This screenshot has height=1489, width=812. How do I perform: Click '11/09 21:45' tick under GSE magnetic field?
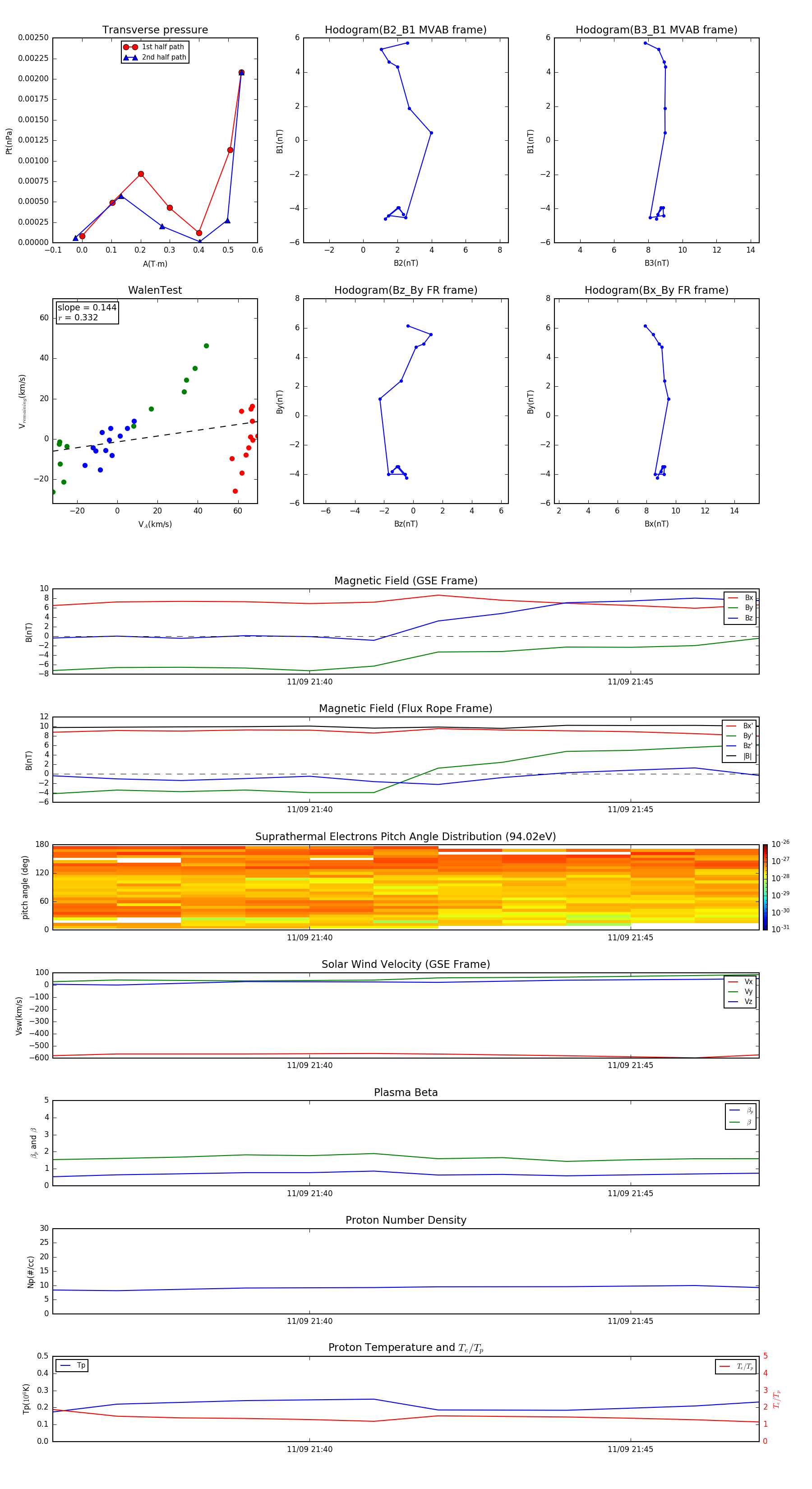(x=631, y=682)
